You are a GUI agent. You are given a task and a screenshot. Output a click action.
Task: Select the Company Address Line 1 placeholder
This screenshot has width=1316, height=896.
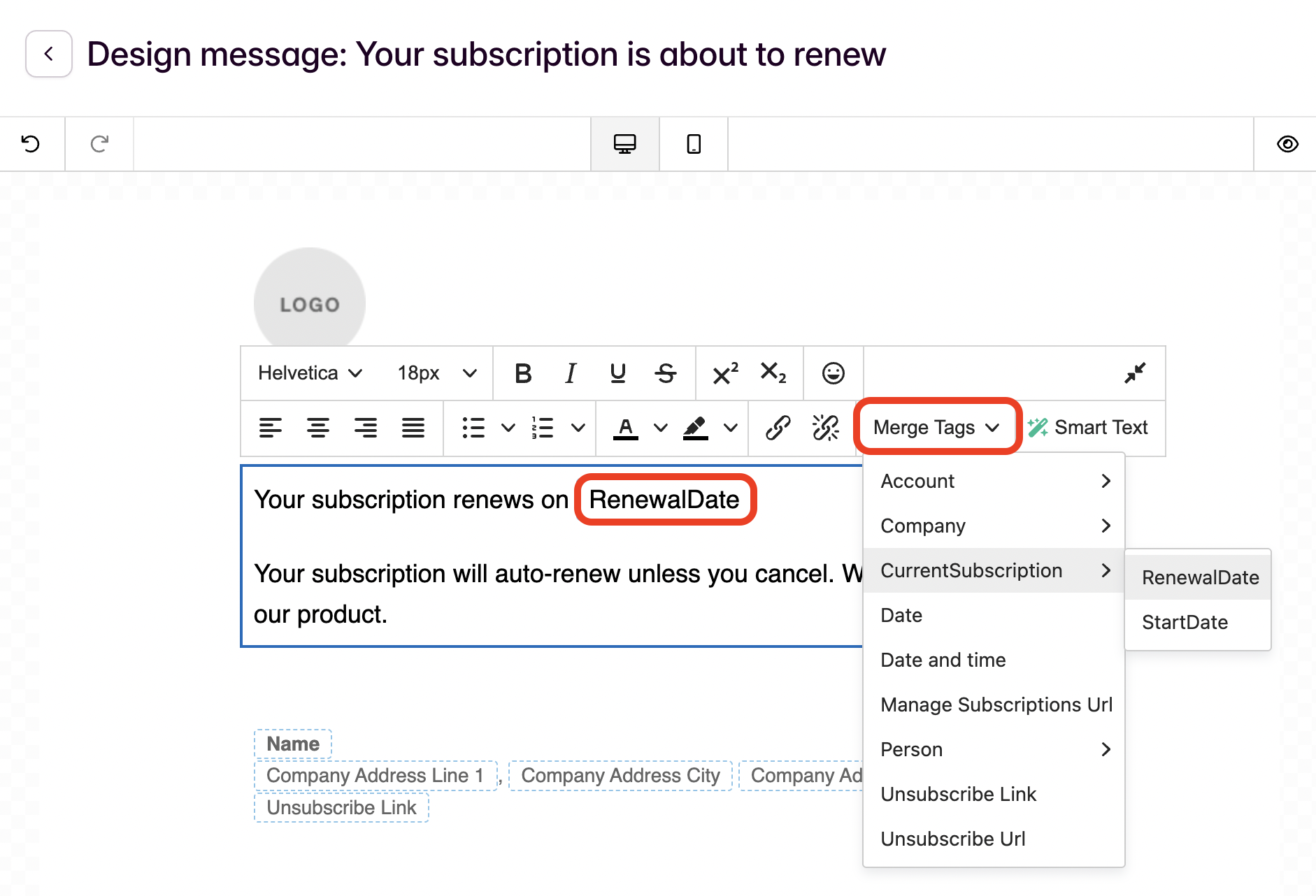click(x=376, y=776)
